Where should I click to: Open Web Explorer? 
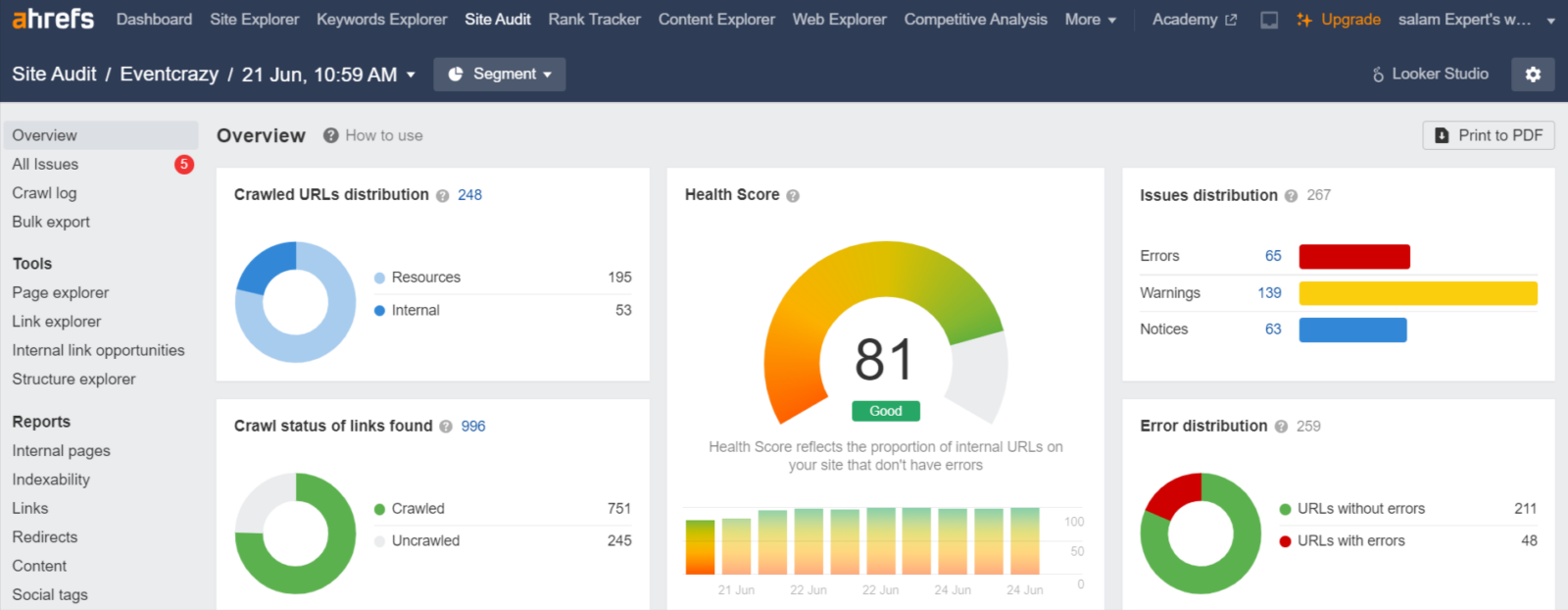pos(839,20)
